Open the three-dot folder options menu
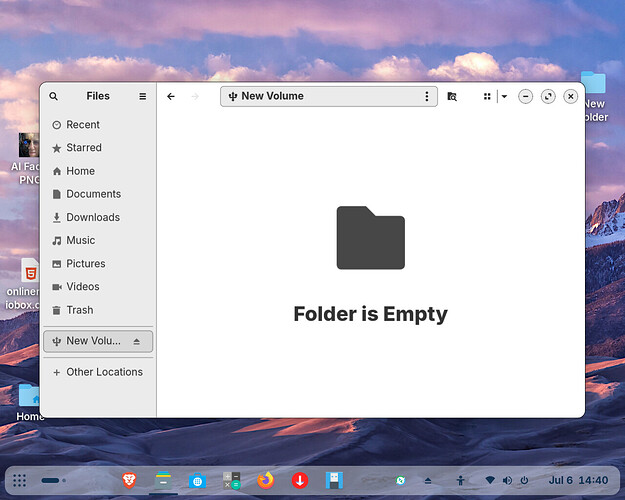Image resolution: width=625 pixels, height=500 pixels. tap(426, 96)
